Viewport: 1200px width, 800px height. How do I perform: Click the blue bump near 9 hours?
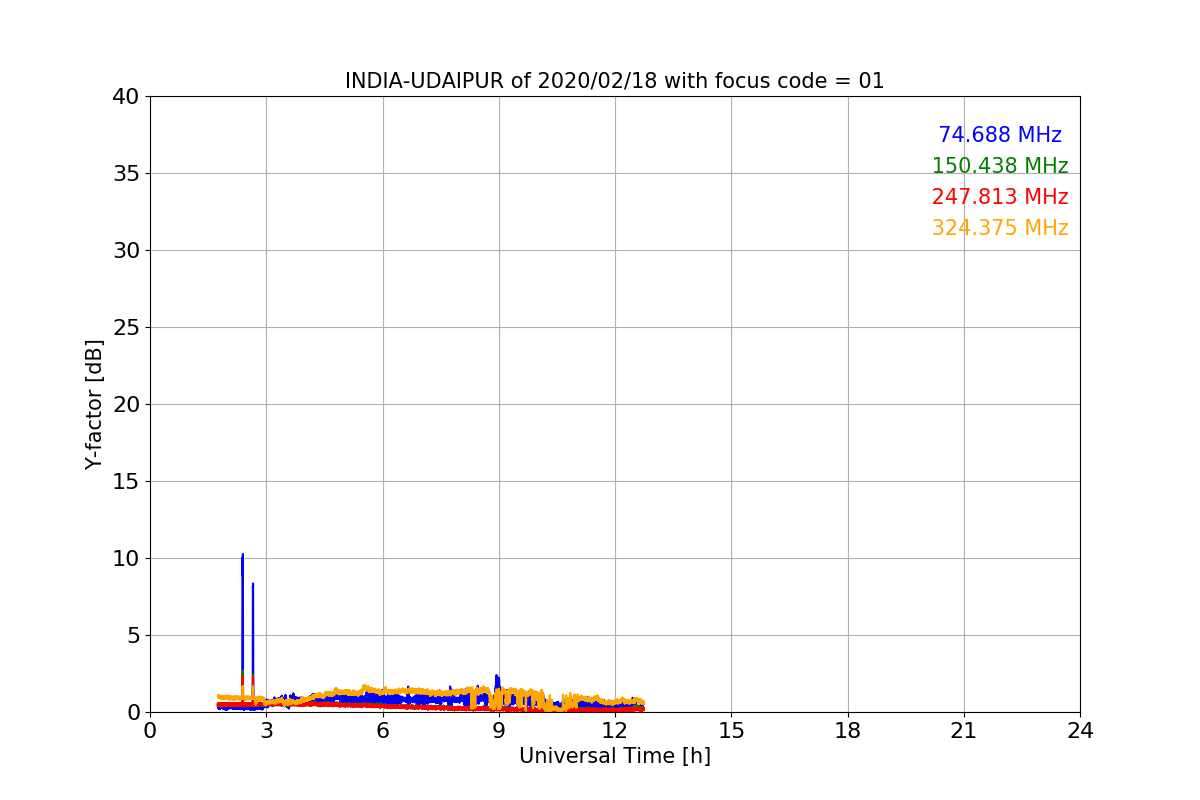tap(497, 684)
